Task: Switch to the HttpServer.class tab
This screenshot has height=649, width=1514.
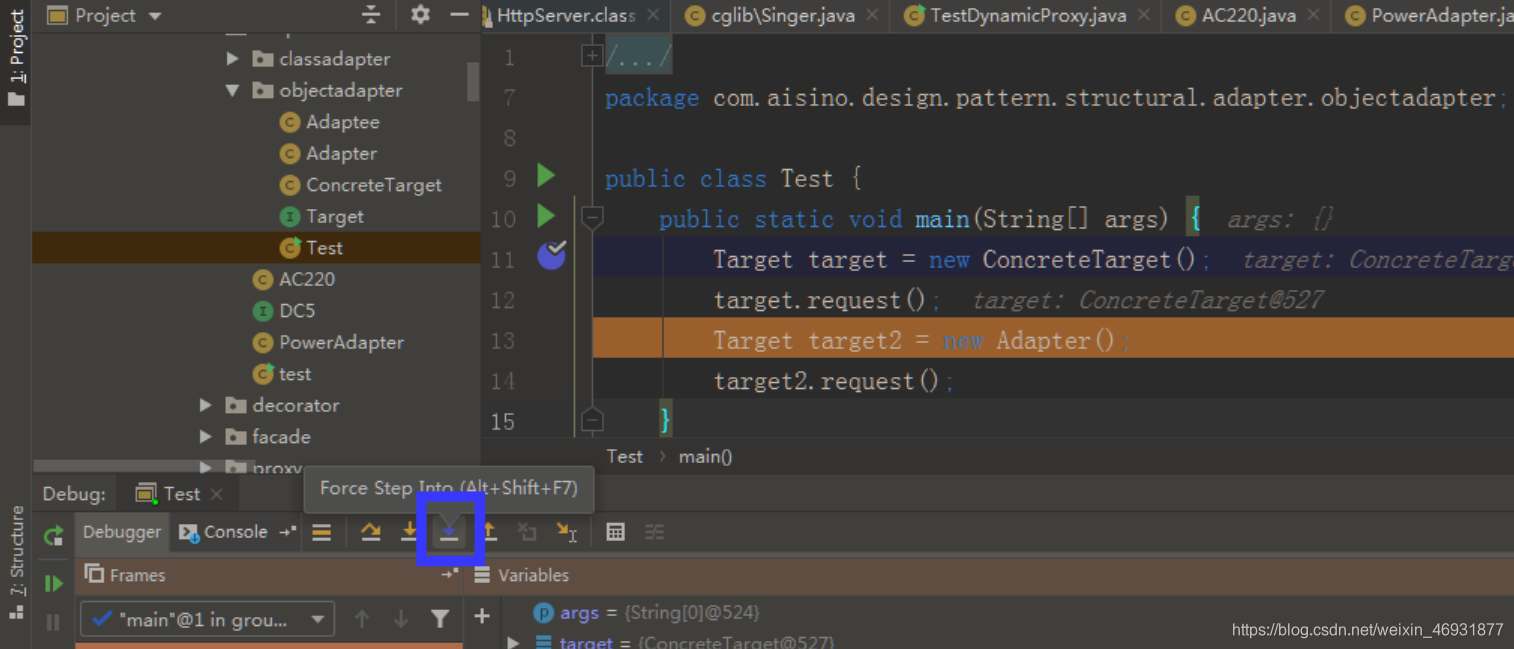Action: pyautogui.click(x=571, y=15)
